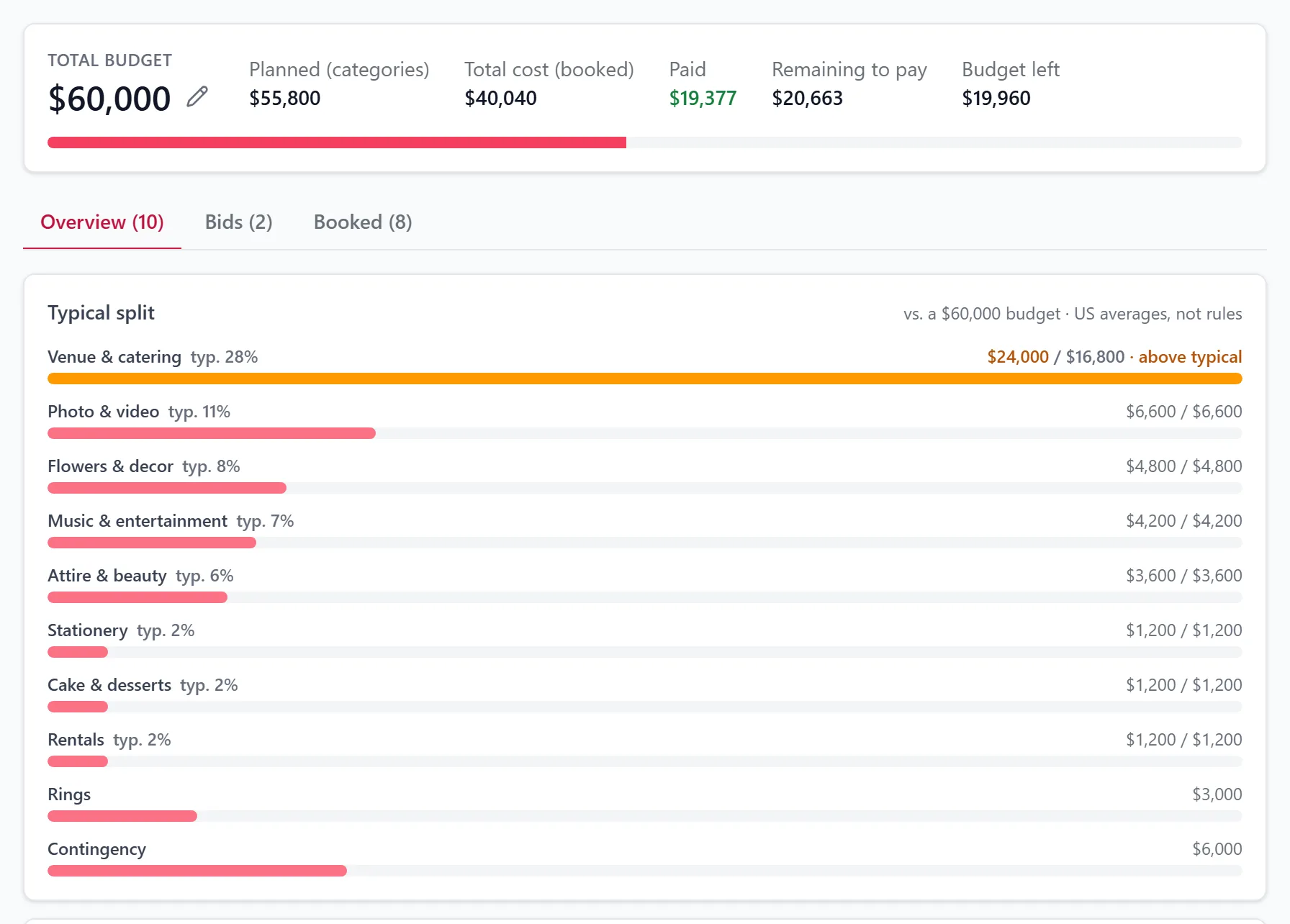Image resolution: width=1290 pixels, height=924 pixels.
Task: Click the Cake & desserts $1,200 / $1,200 amount
Action: pyautogui.click(x=1184, y=685)
